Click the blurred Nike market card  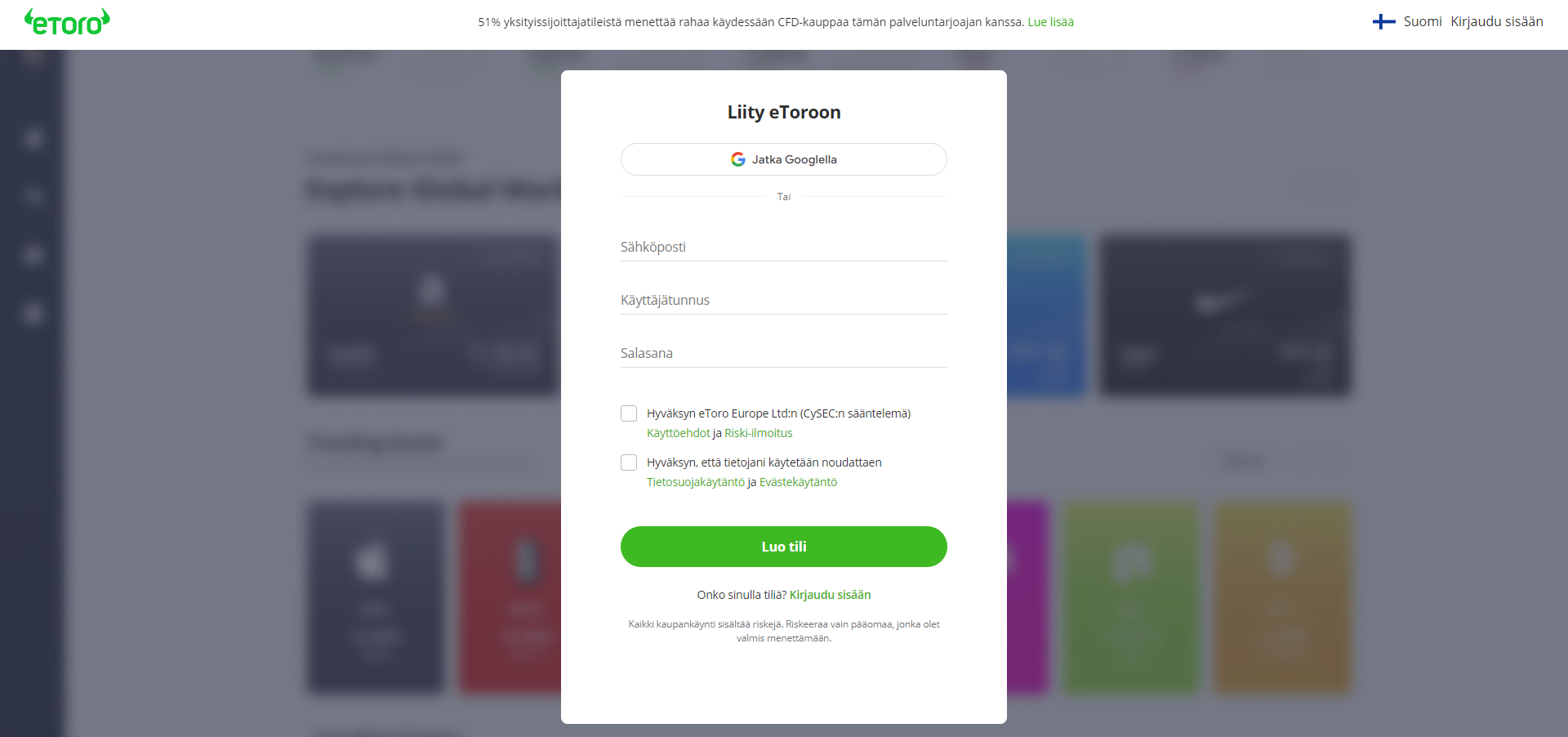point(1224,315)
